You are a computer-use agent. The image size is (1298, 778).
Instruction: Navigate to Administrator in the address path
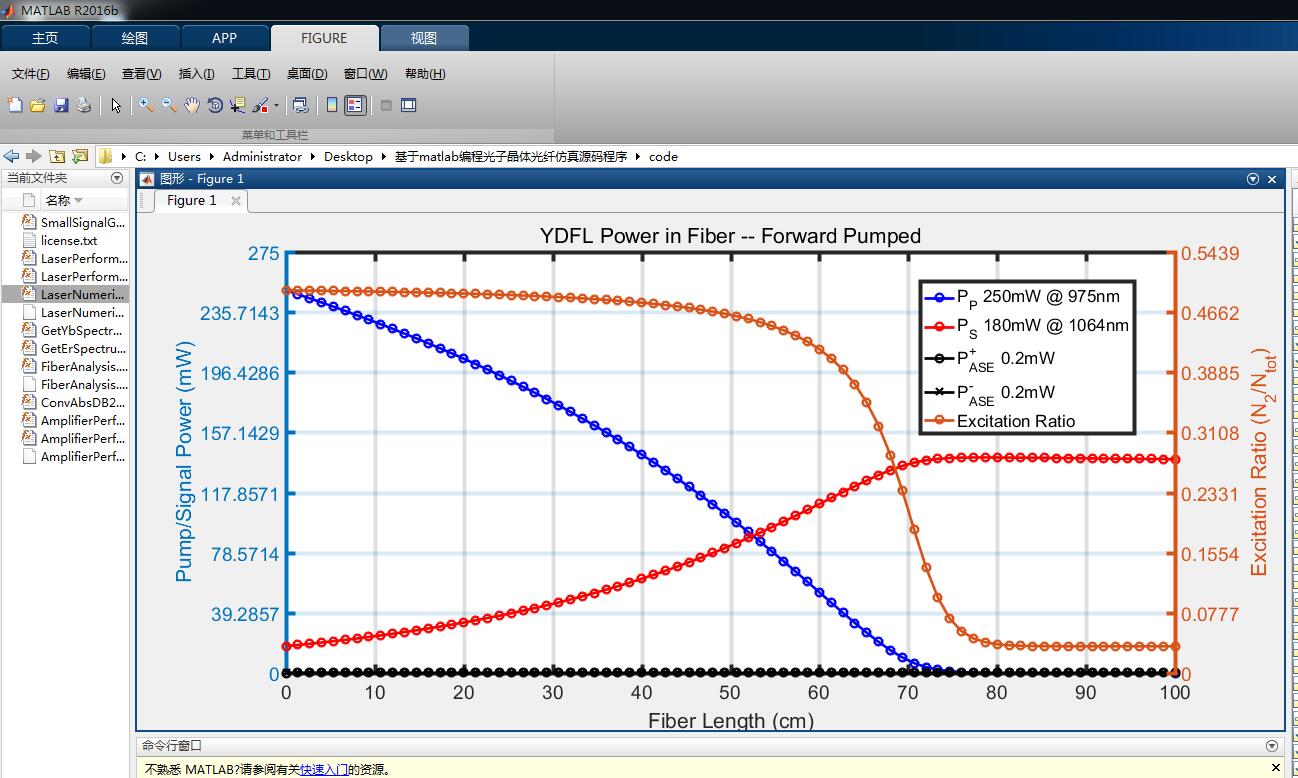click(x=262, y=157)
